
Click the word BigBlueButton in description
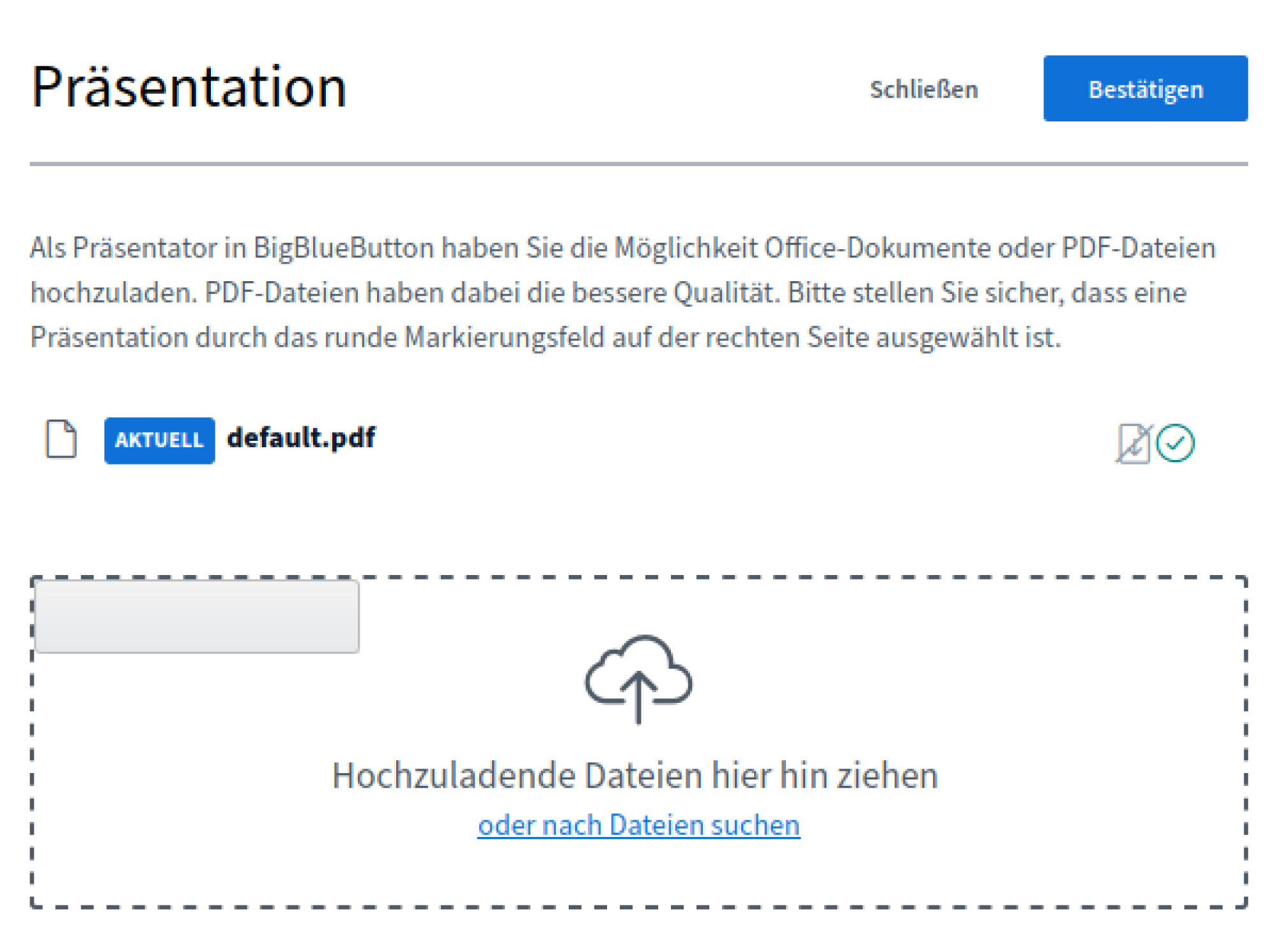pos(343,248)
